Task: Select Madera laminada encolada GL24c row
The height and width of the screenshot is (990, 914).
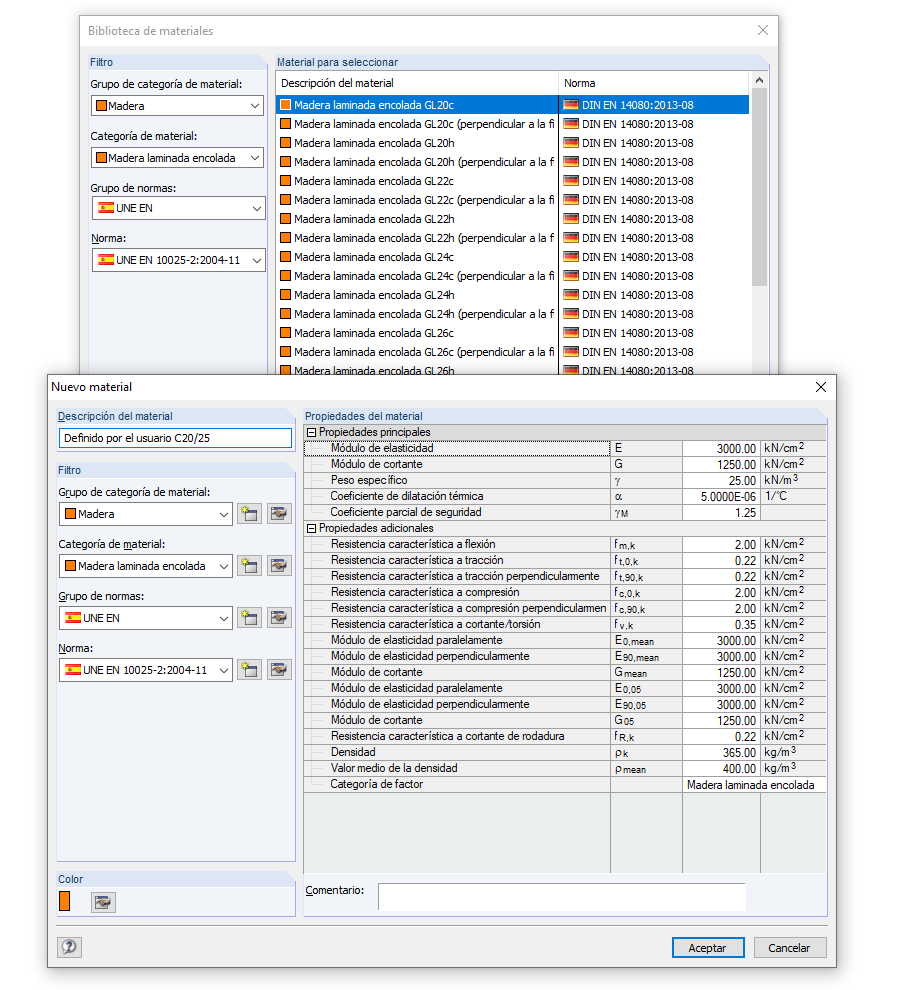Action: click(x=512, y=257)
